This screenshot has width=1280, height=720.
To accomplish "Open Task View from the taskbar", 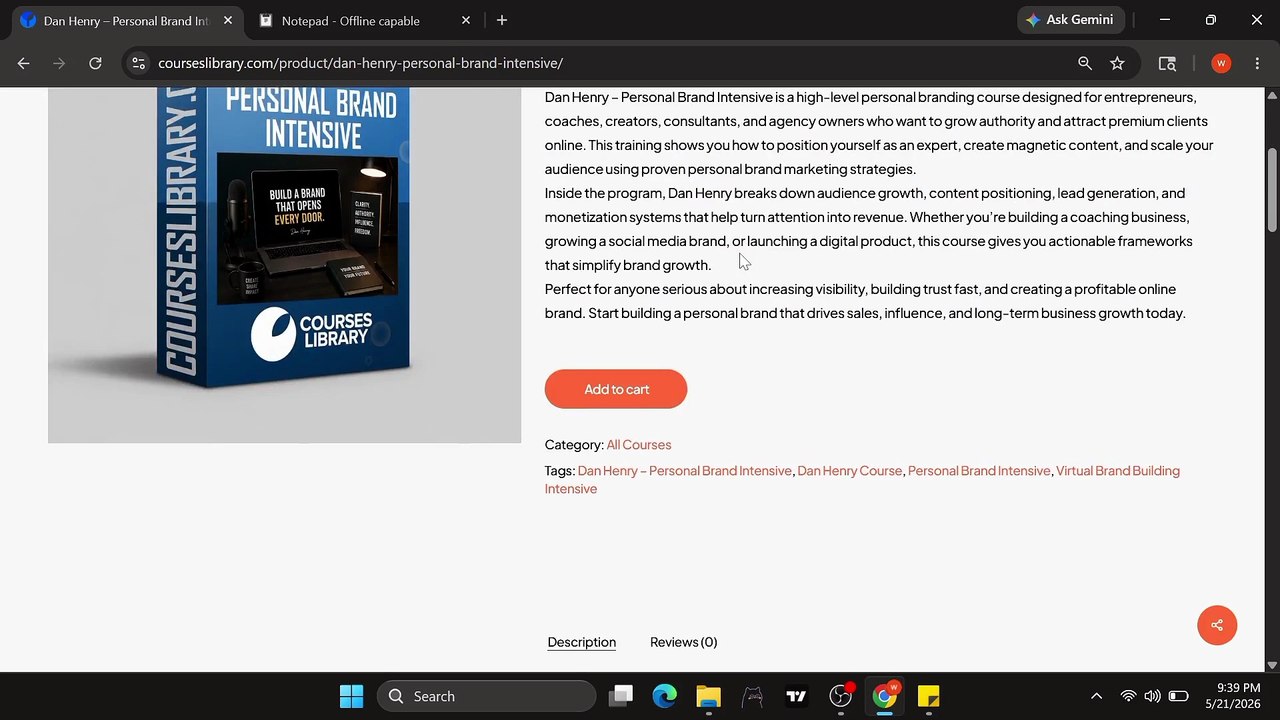I will point(621,696).
